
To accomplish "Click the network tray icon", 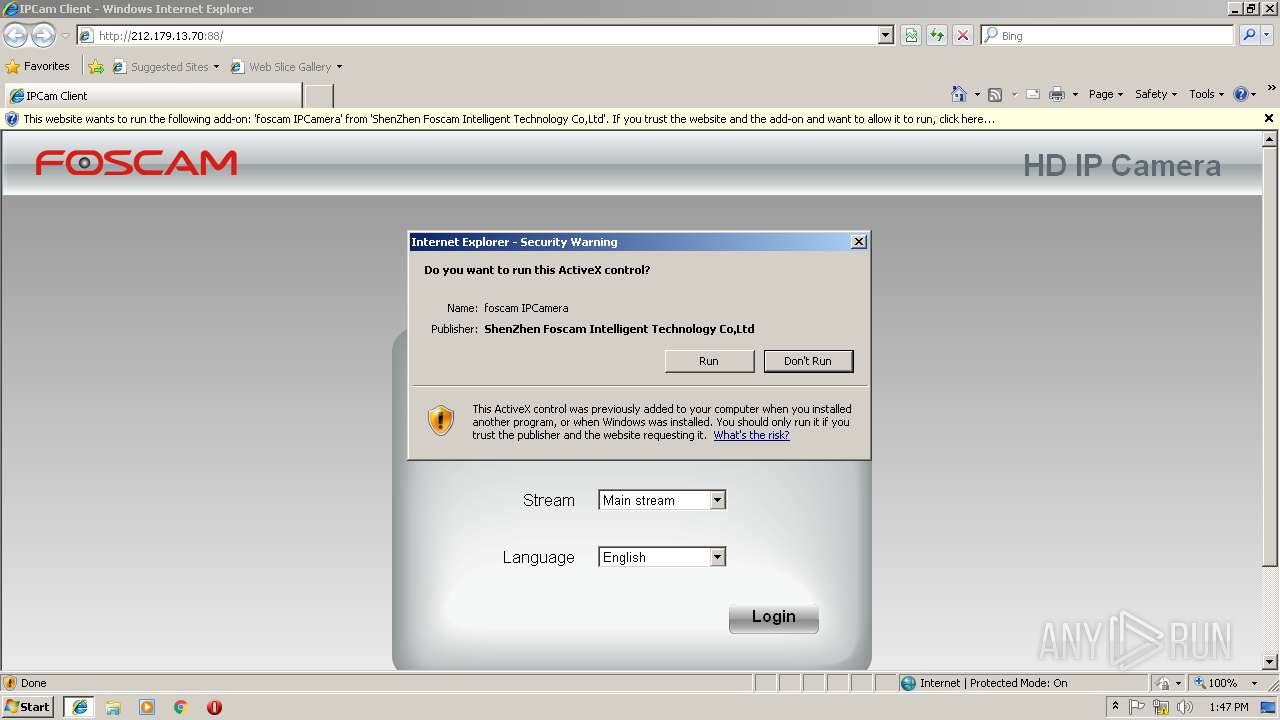I will point(1161,707).
